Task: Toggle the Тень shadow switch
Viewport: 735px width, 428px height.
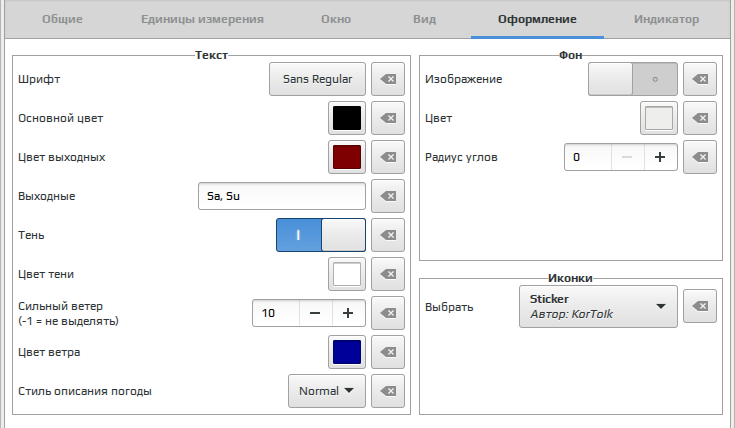Action: (321, 235)
